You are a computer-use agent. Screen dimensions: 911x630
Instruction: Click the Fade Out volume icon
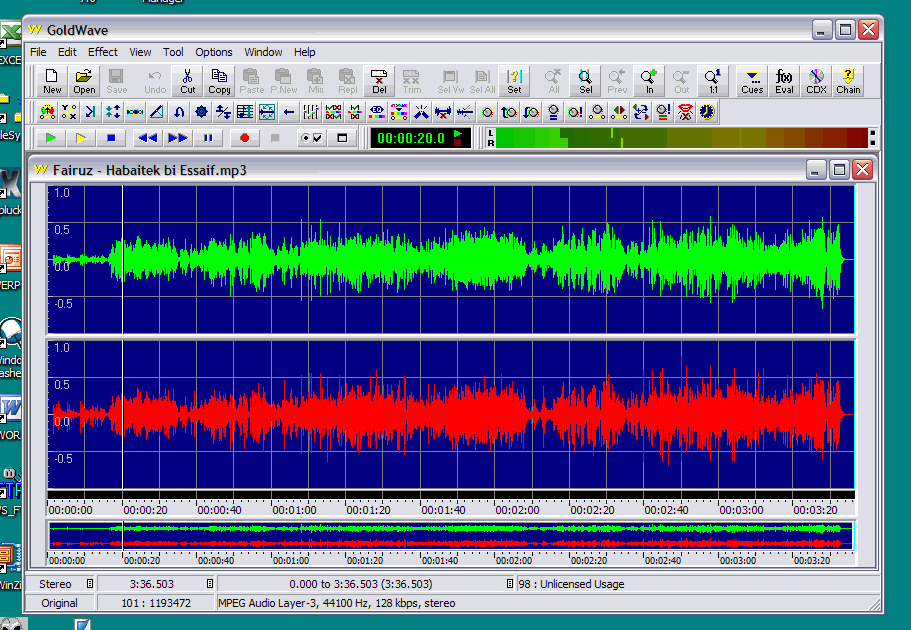coord(531,112)
